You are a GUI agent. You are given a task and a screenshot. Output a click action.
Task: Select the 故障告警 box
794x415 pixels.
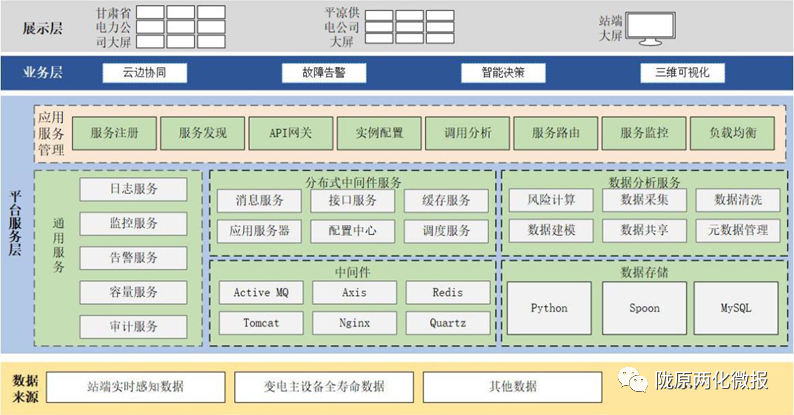pyautogui.click(x=324, y=73)
